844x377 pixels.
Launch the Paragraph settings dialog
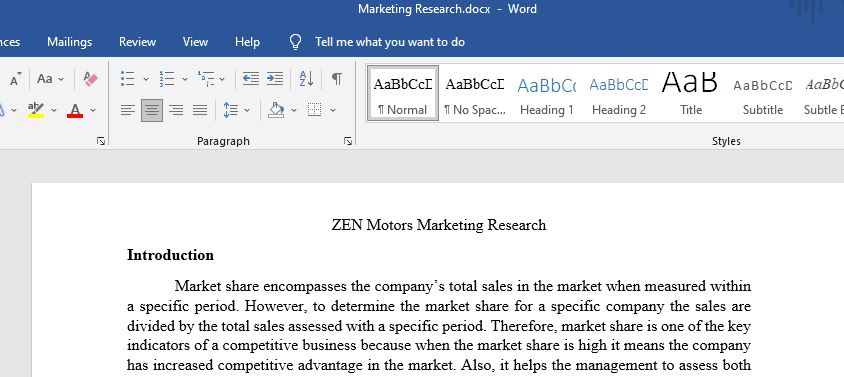[348, 141]
